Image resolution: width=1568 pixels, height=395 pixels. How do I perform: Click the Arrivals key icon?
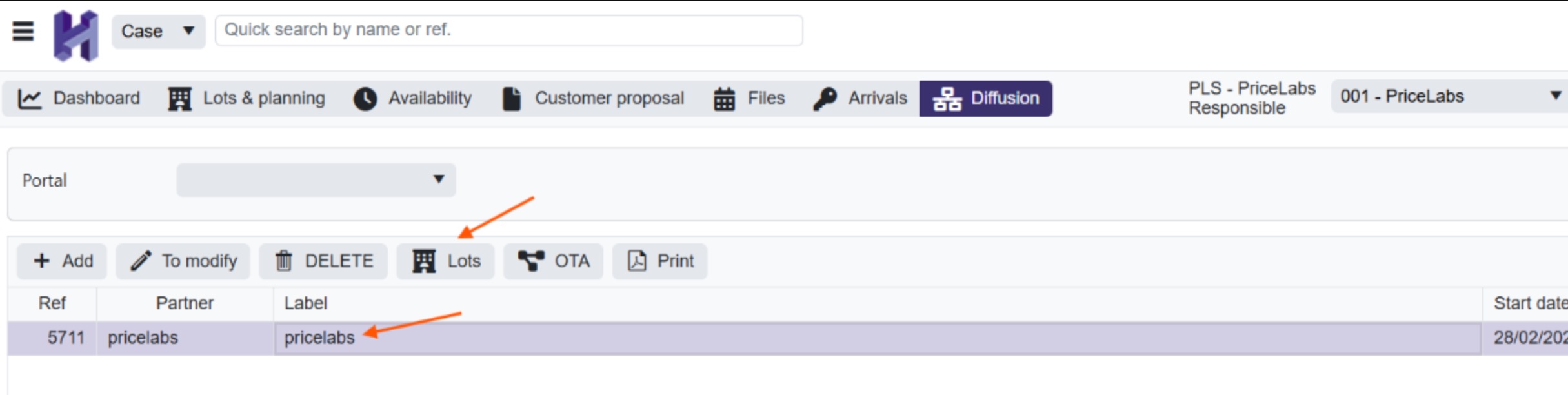[825, 99]
